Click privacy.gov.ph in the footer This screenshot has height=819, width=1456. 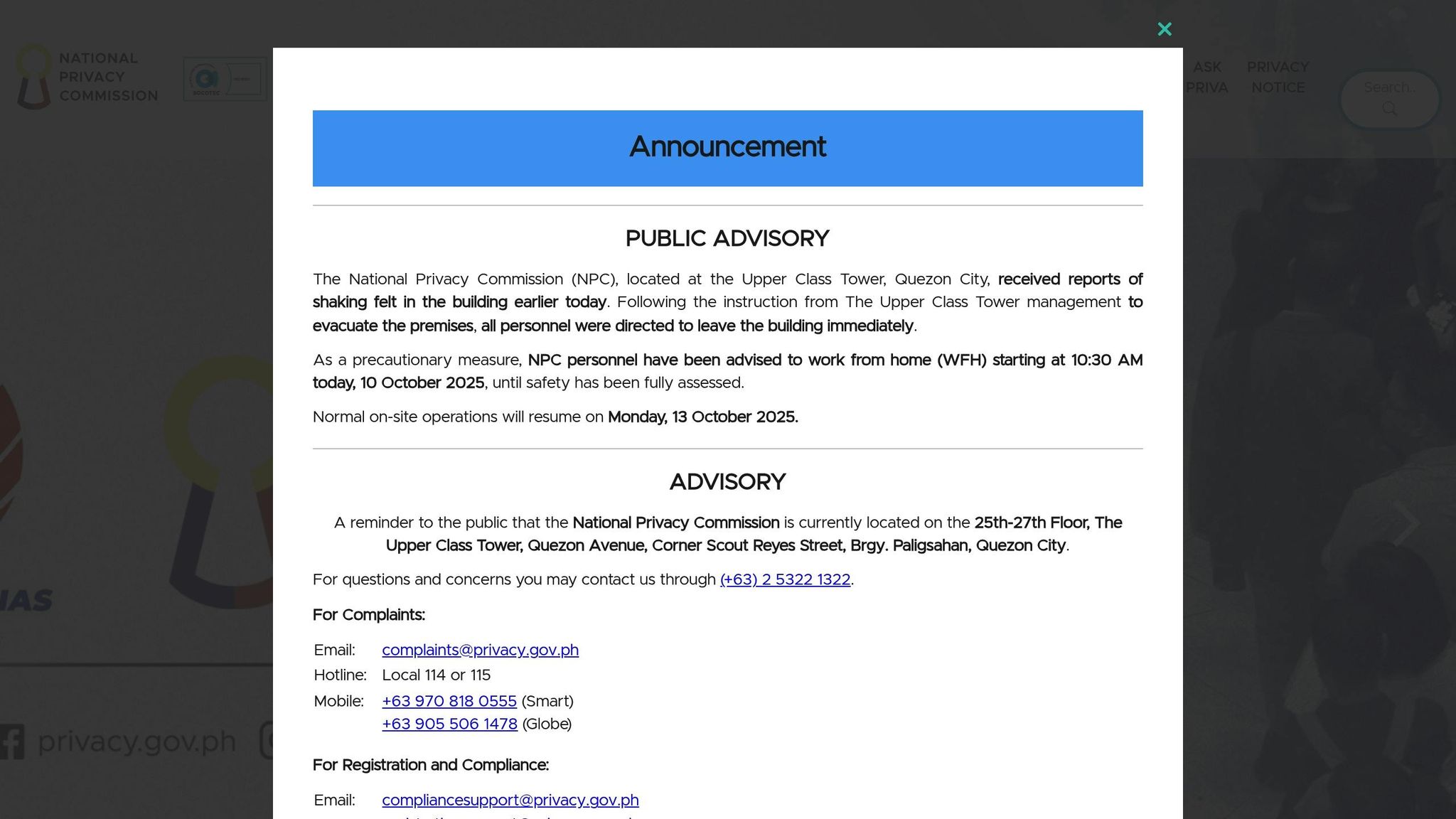coord(137,740)
